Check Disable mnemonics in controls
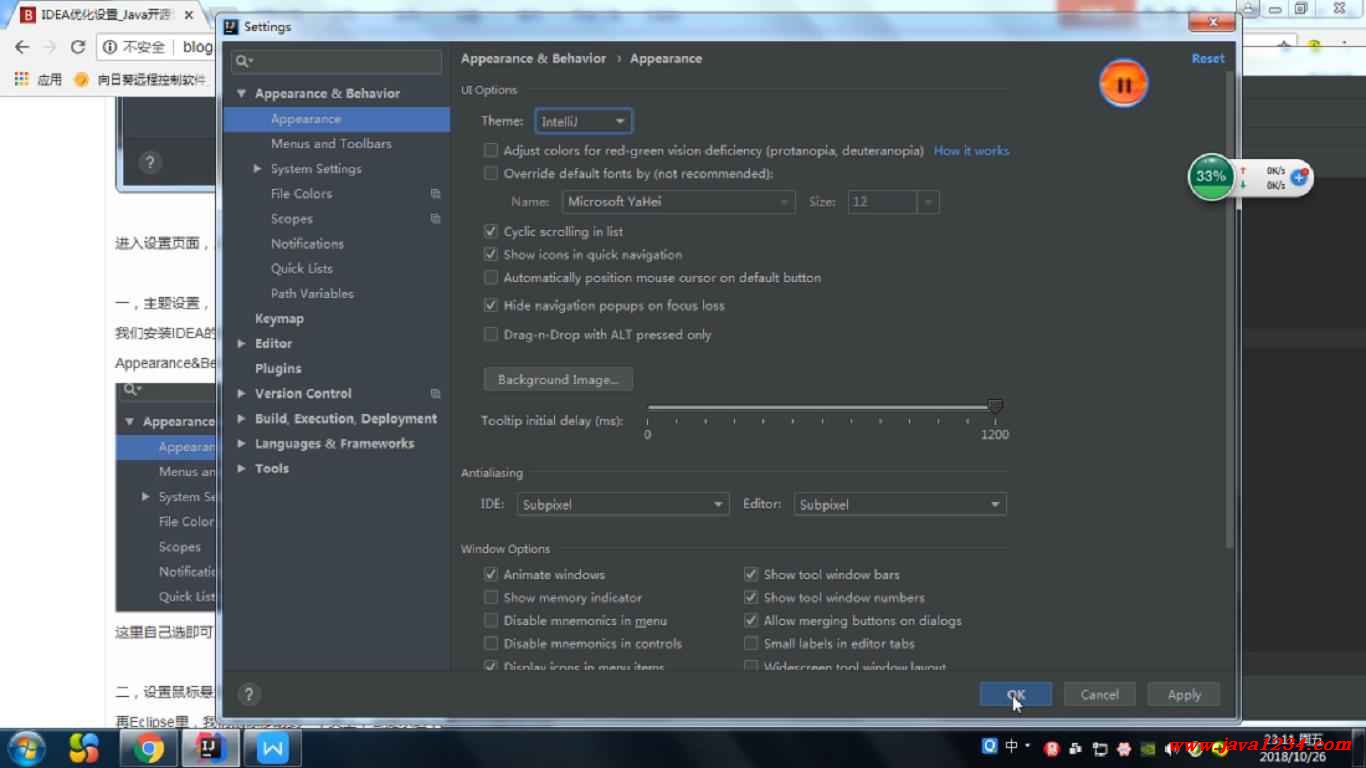 click(x=490, y=644)
